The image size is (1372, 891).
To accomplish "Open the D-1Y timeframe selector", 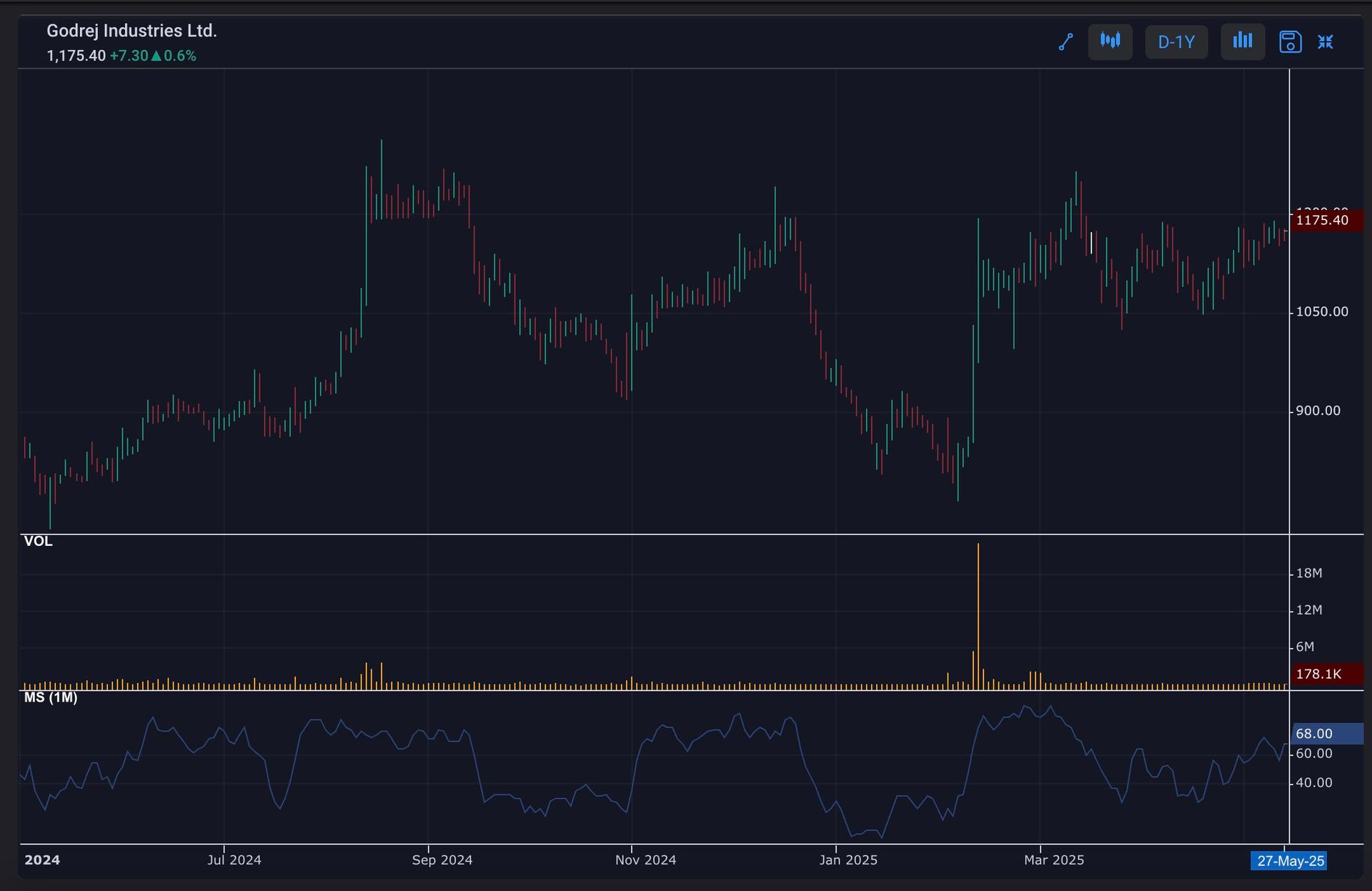I will coord(1176,42).
